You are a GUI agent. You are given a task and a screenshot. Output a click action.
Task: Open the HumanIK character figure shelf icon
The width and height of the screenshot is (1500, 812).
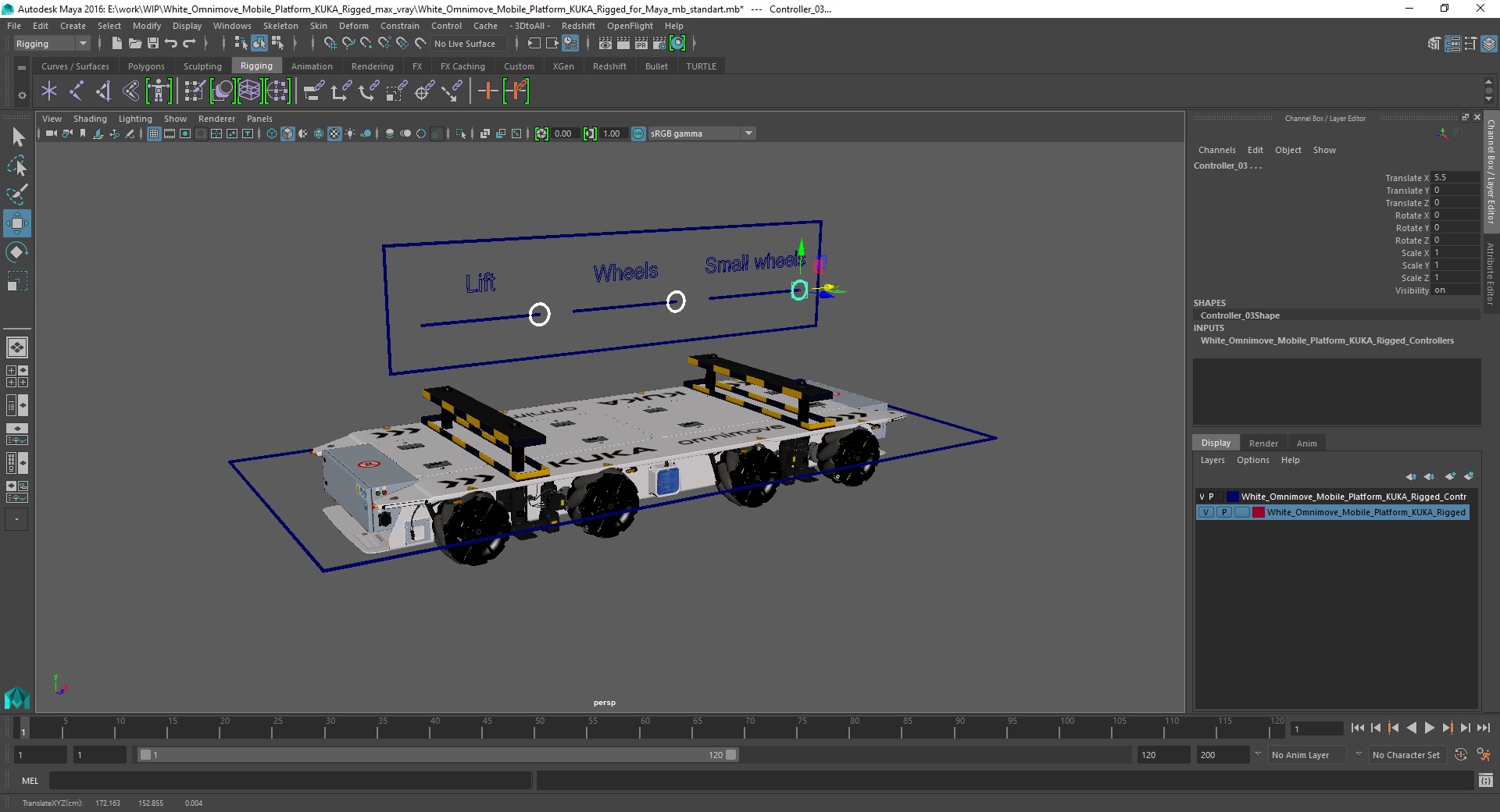[159, 91]
